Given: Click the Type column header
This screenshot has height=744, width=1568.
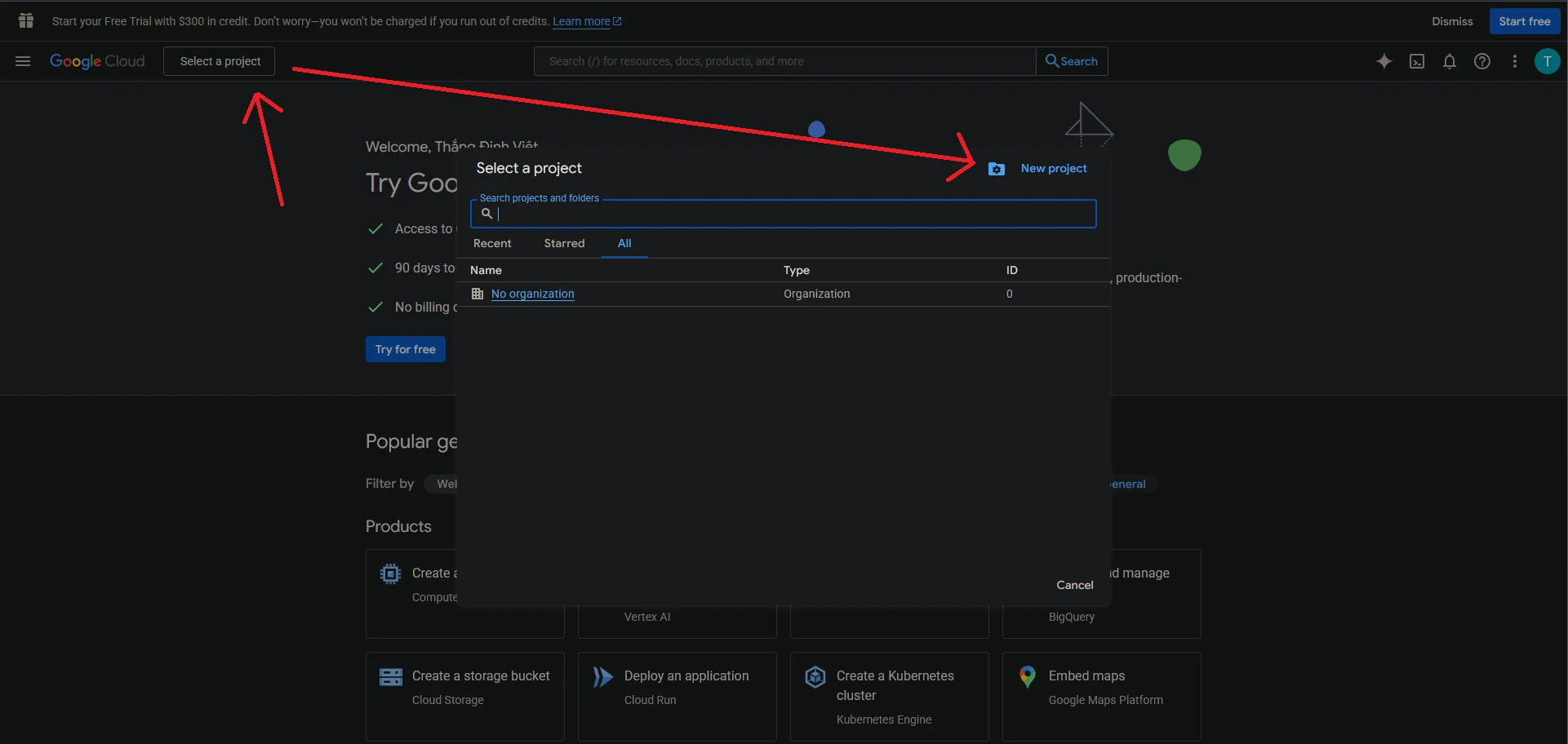Looking at the screenshot, I should (797, 270).
